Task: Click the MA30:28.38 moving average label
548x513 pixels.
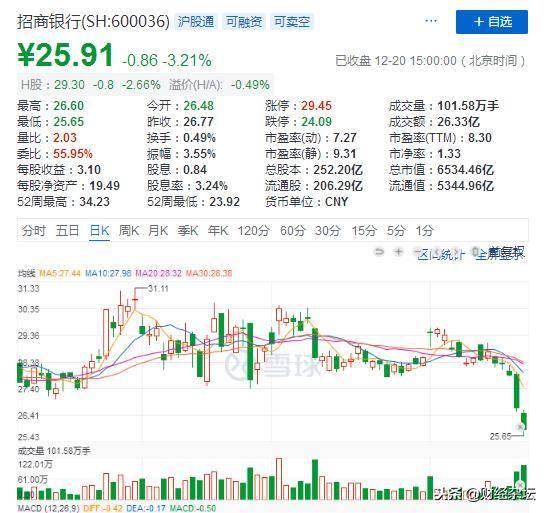Action: tap(209, 273)
